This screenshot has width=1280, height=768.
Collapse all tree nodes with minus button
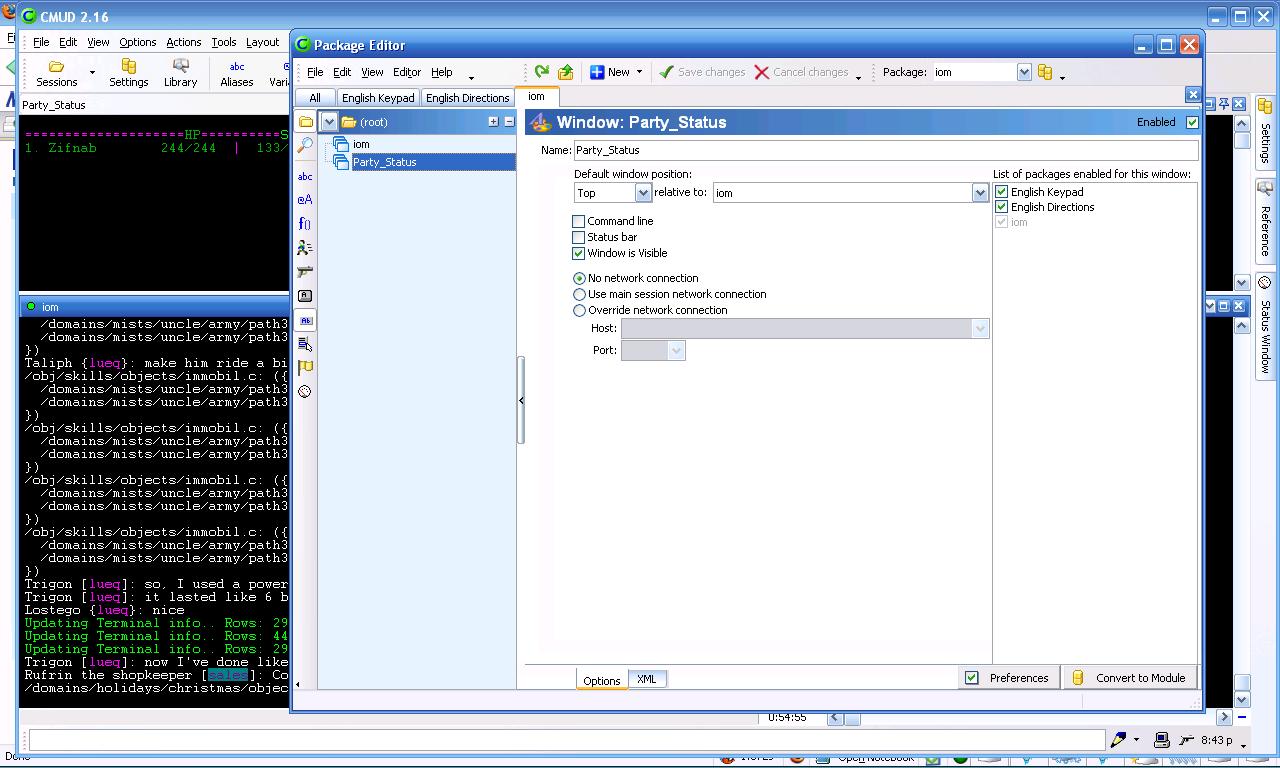point(508,121)
